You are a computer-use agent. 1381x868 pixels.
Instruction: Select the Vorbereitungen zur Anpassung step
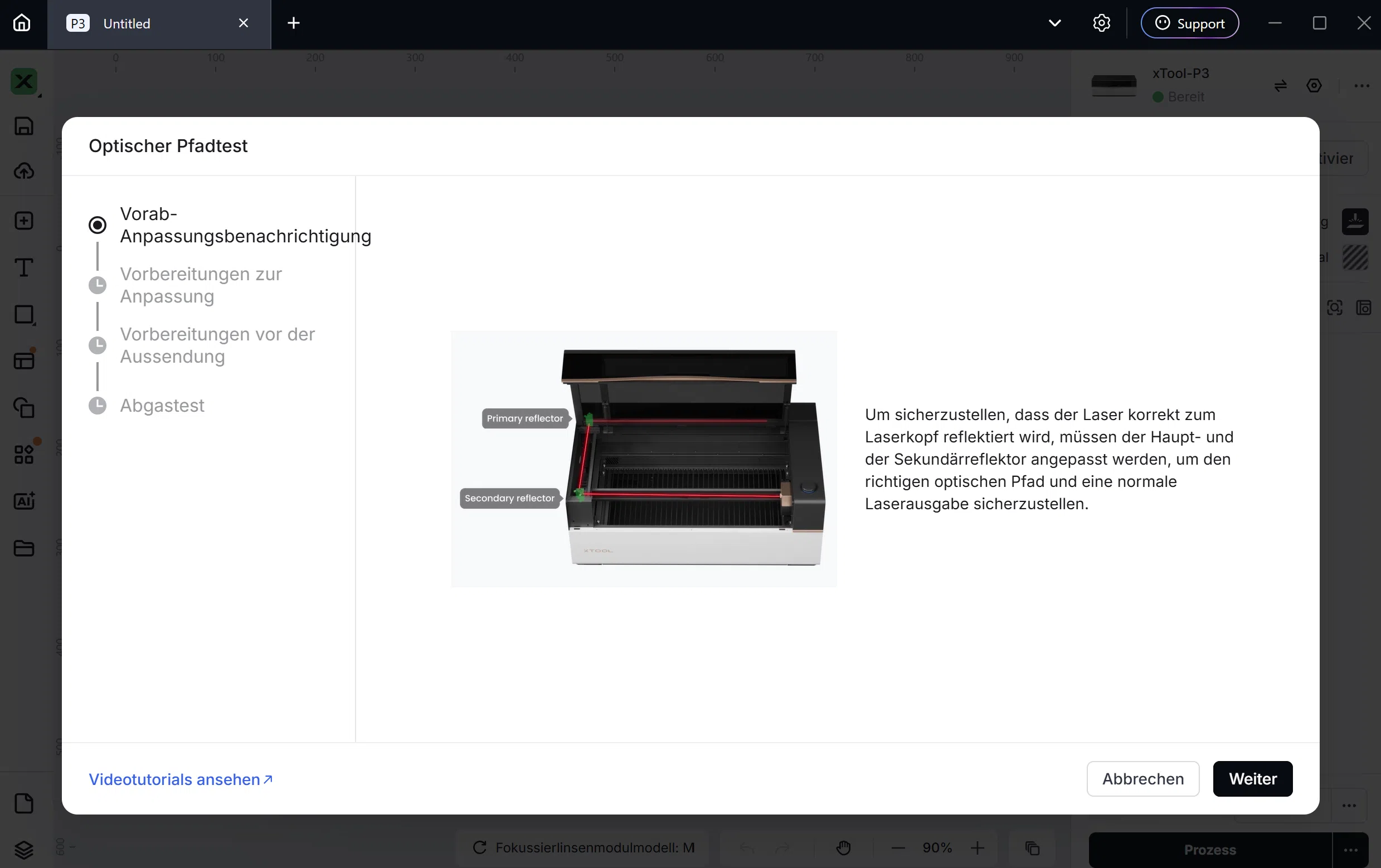point(201,285)
